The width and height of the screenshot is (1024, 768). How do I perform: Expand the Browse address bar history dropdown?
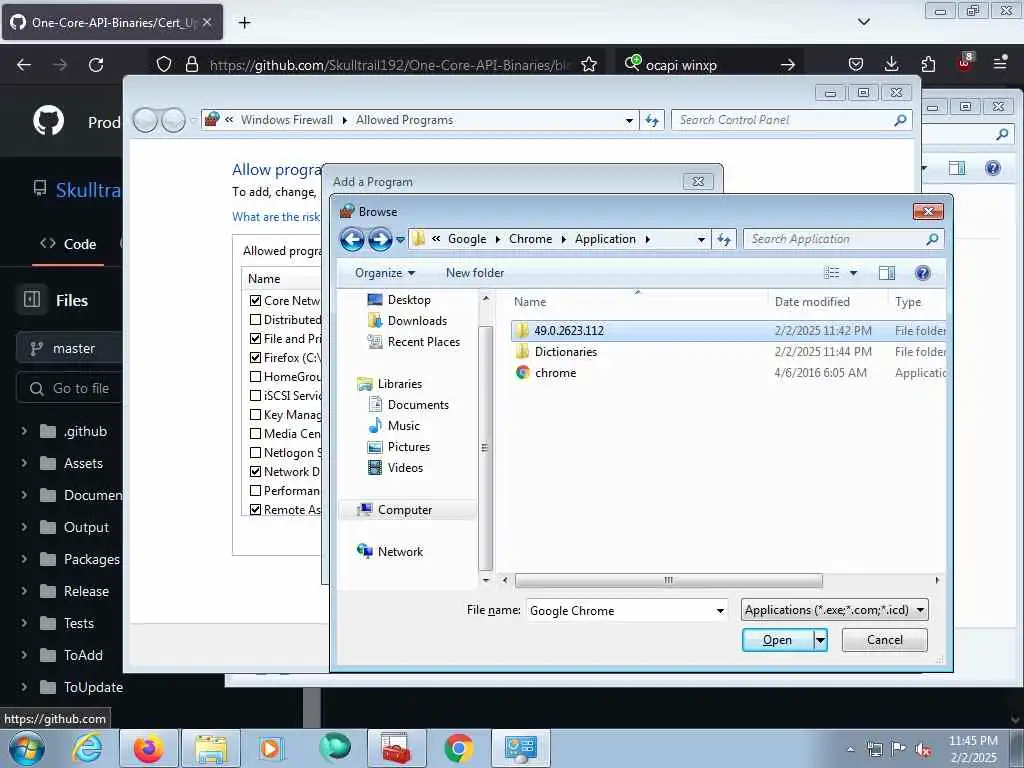[x=701, y=240]
